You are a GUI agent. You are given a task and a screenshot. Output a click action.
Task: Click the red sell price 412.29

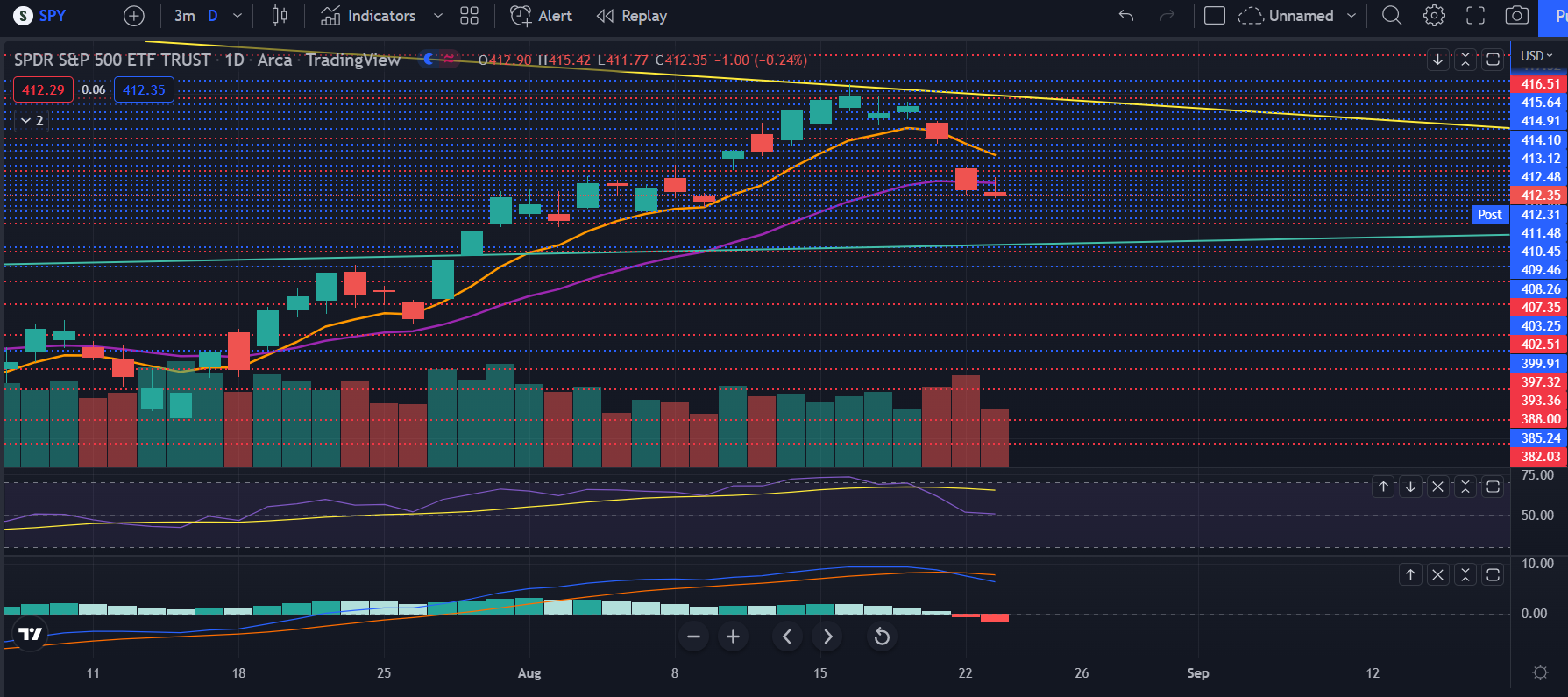(x=44, y=89)
